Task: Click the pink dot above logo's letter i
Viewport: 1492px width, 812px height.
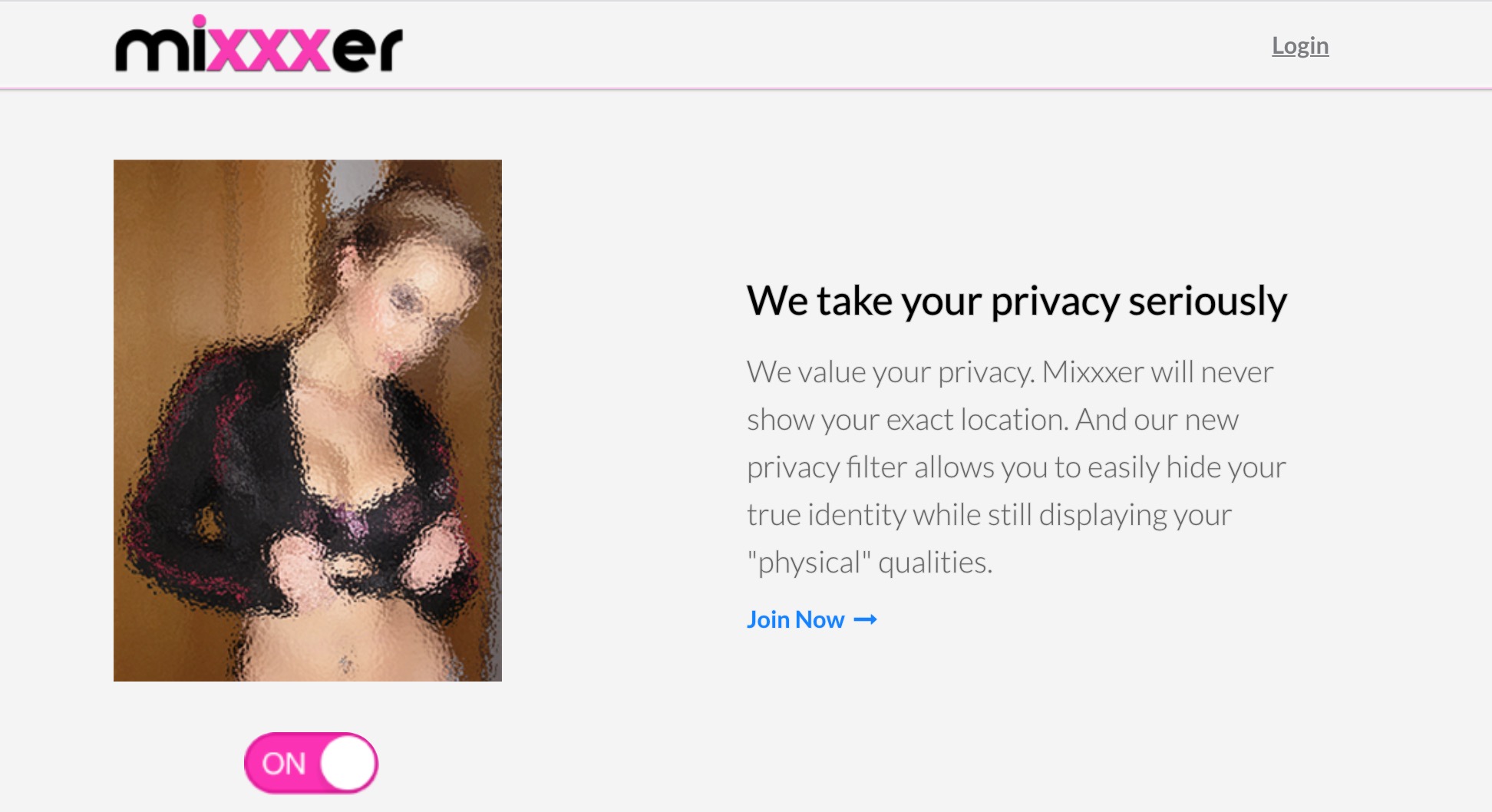Action: point(200,21)
